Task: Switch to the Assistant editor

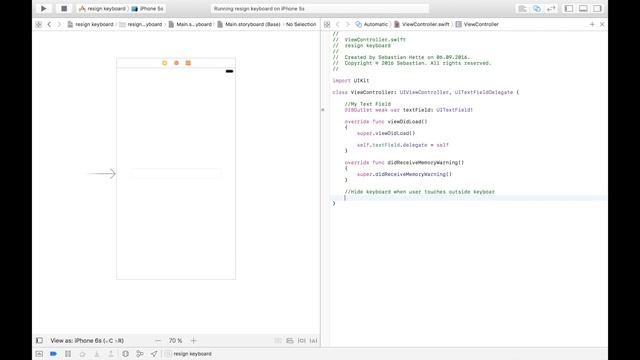Action: coord(537,9)
